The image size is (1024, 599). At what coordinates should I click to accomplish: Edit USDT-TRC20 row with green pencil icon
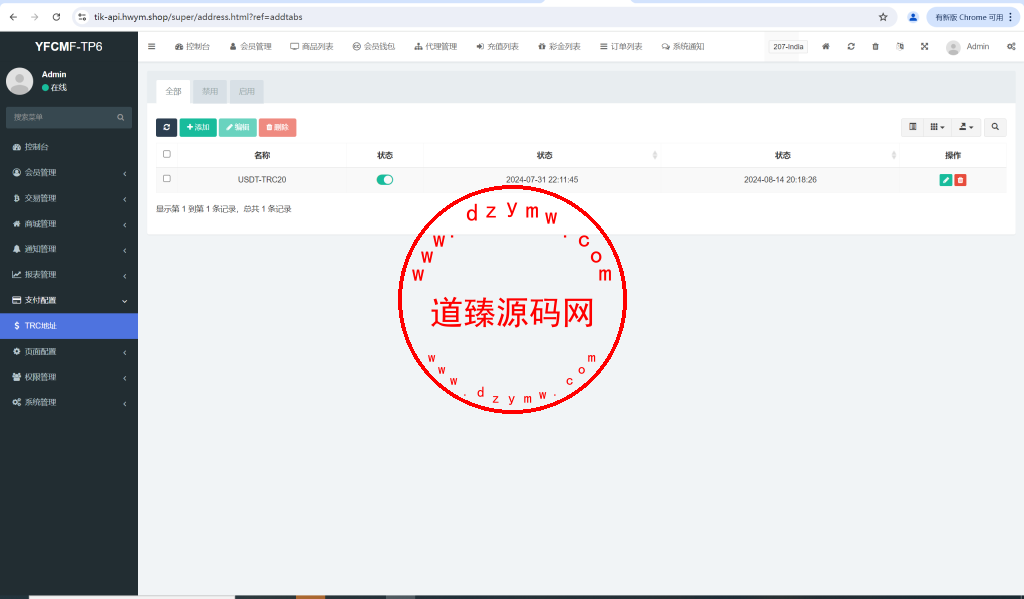(946, 180)
